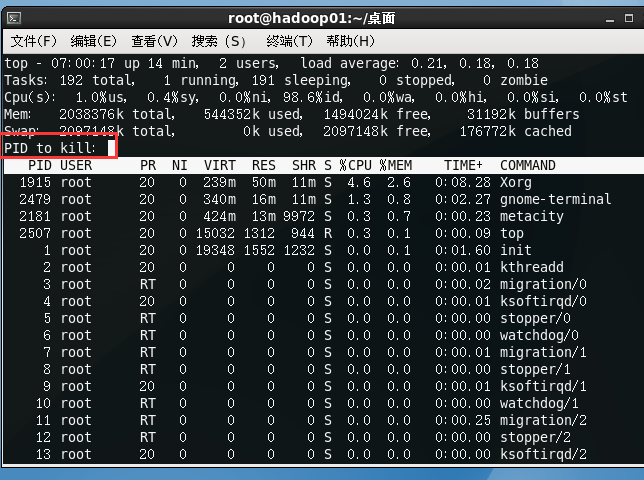This screenshot has width=644, height=480.
Task: Select the ksoftirqd/0 process command
Action: (x=543, y=301)
